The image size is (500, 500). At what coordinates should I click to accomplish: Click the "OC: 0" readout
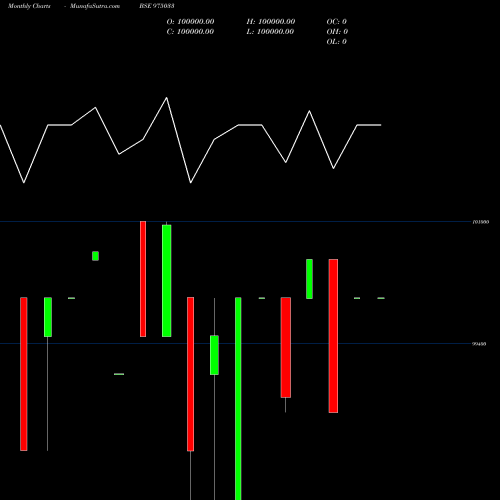(337, 22)
